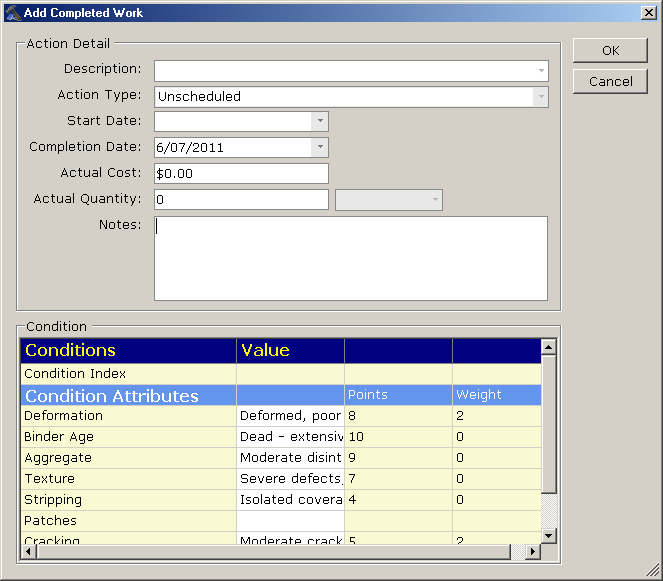Image resolution: width=663 pixels, height=581 pixels.
Task: Click the Conditions column header
Action: pyautogui.click(x=129, y=351)
